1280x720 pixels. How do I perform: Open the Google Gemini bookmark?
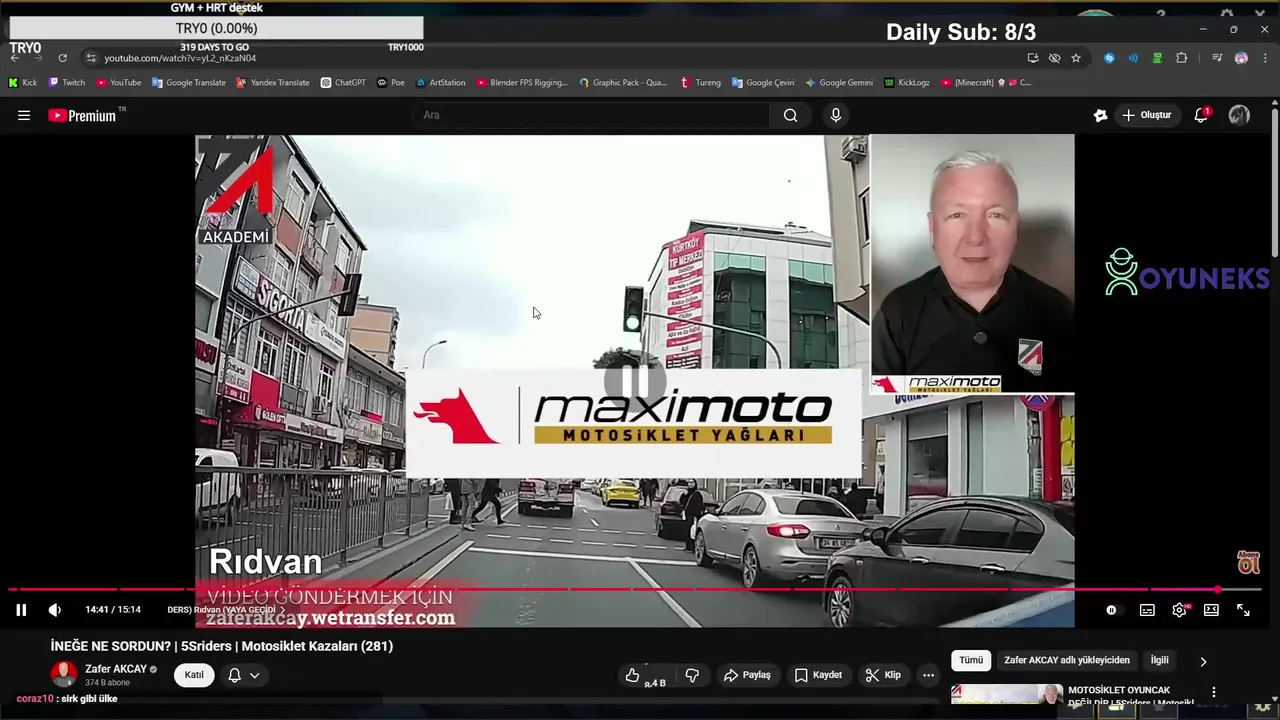tap(839, 83)
